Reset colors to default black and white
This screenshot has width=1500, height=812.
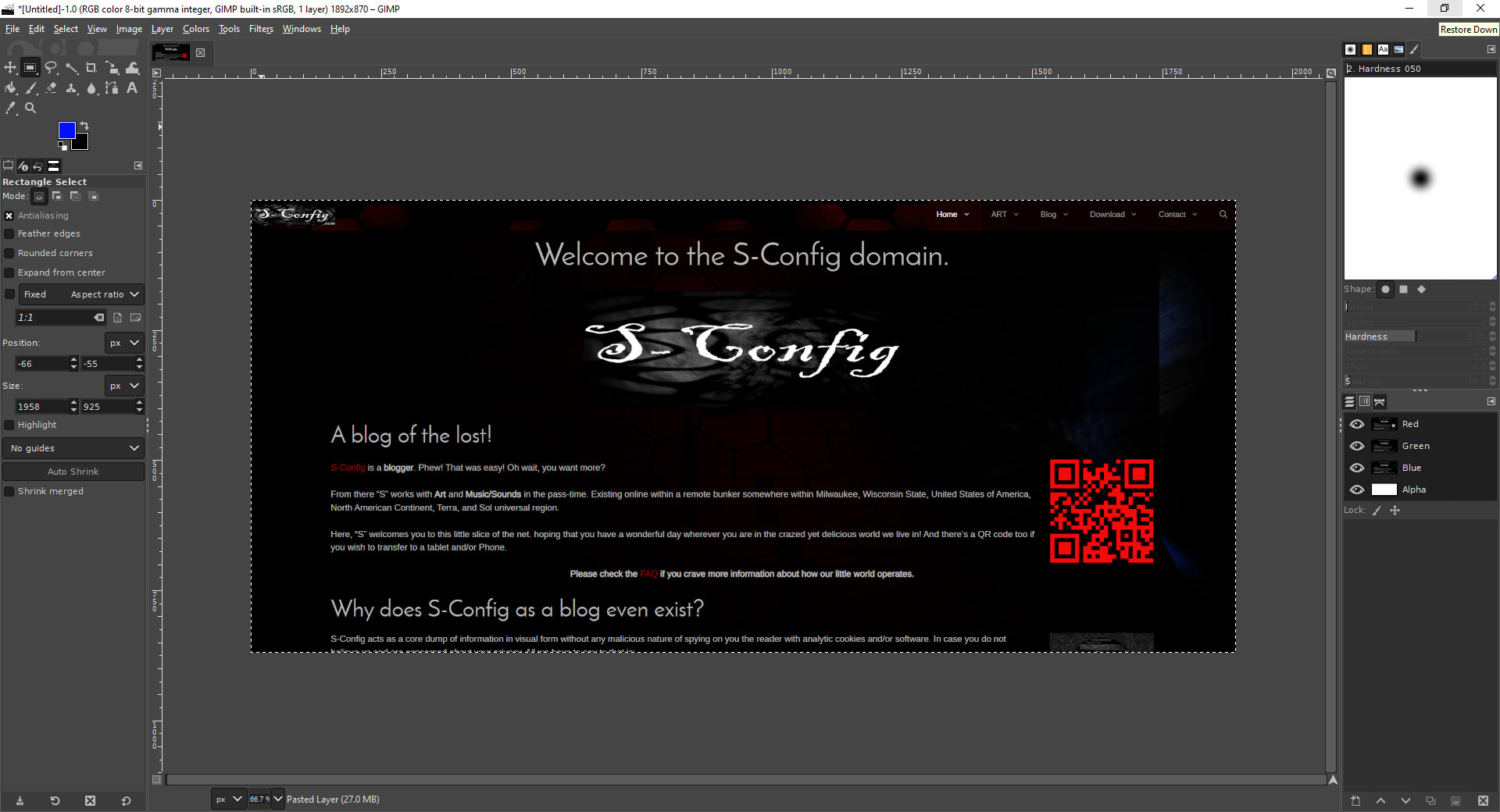(62, 145)
